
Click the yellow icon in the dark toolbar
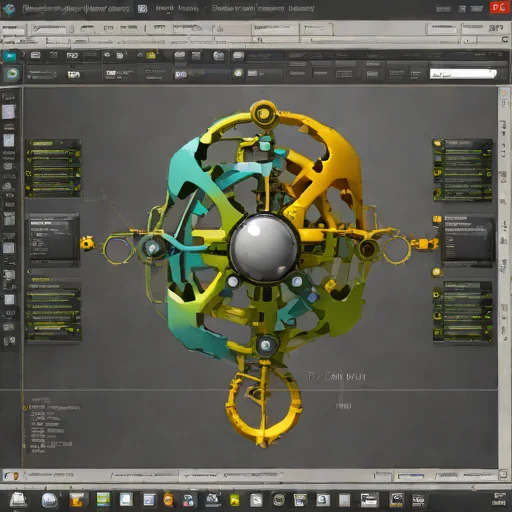[151, 55]
